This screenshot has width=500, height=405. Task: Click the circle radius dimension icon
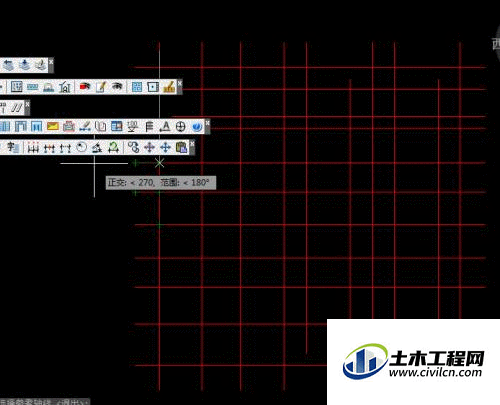point(81,147)
